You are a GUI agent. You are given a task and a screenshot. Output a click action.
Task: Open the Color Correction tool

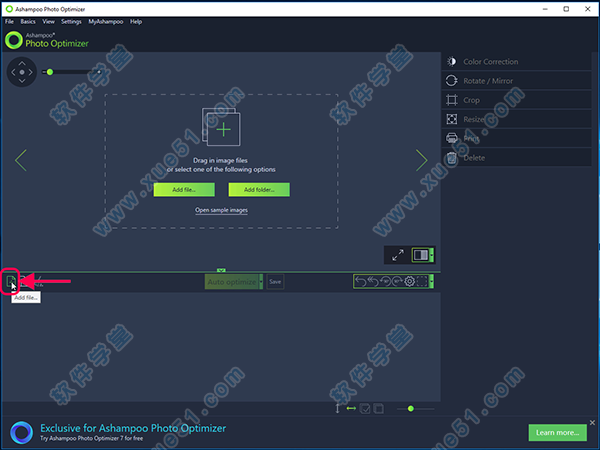coord(490,62)
